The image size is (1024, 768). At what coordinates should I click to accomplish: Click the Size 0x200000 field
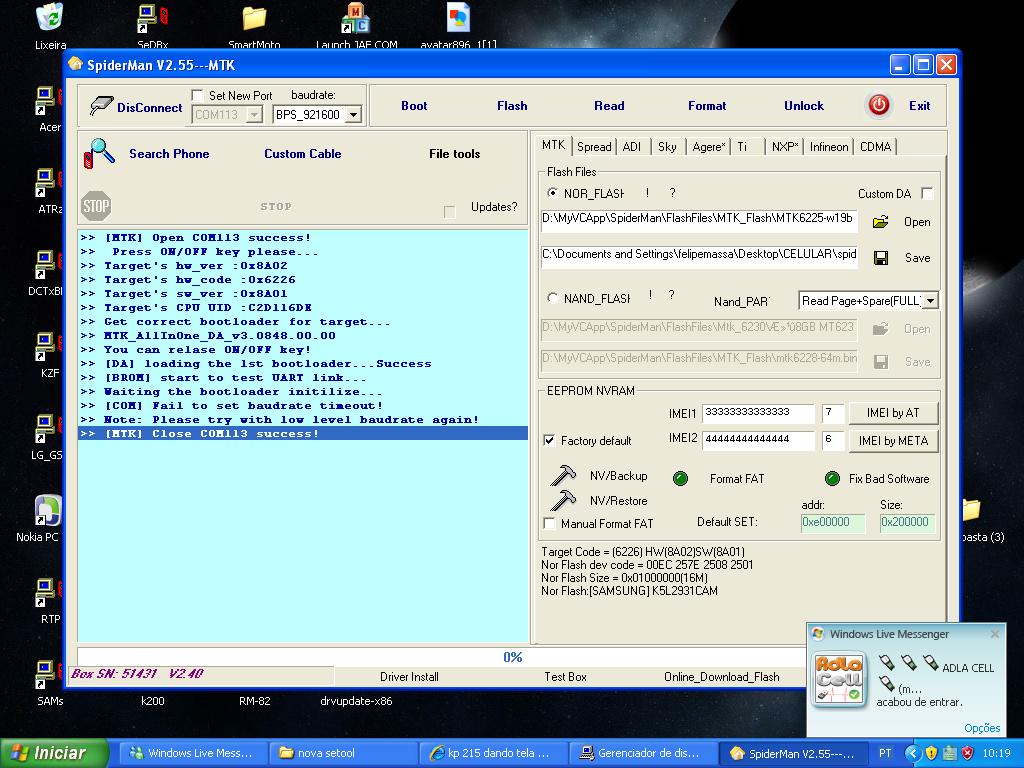907,522
